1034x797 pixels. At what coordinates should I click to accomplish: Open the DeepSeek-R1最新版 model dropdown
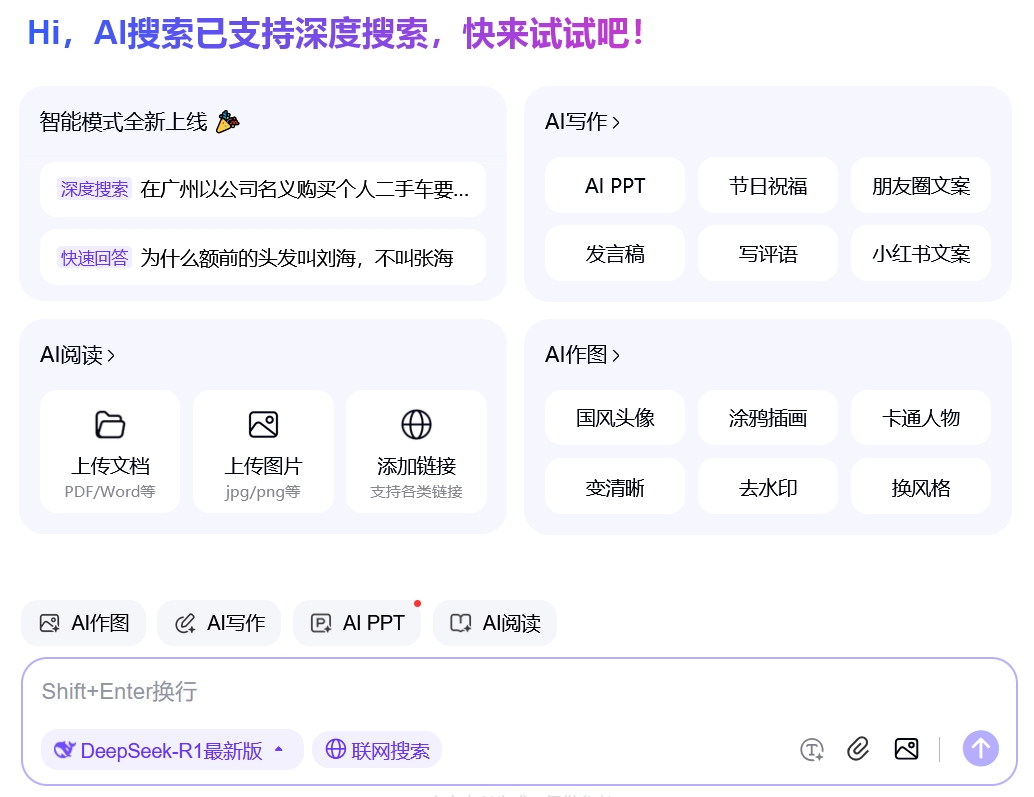(x=171, y=750)
